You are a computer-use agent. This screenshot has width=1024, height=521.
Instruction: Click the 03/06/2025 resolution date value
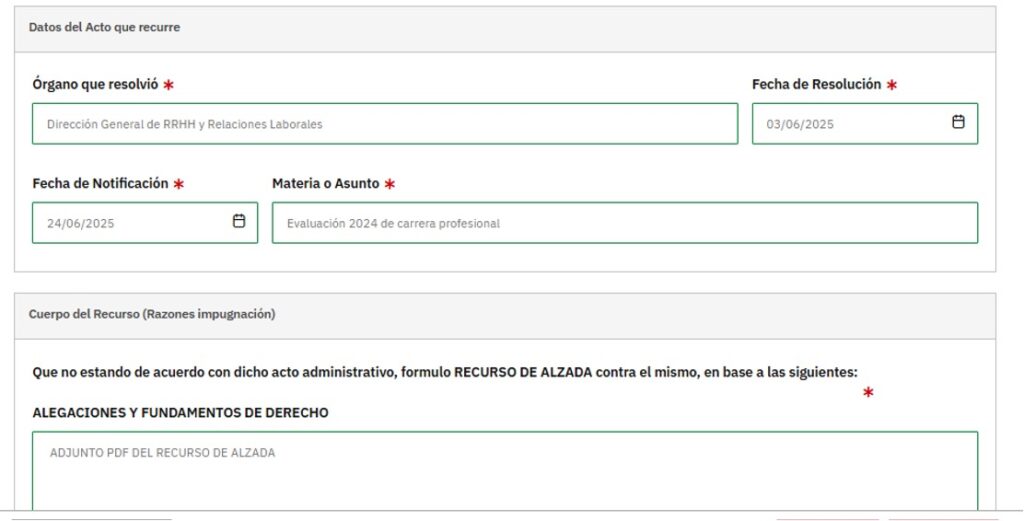click(800, 125)
